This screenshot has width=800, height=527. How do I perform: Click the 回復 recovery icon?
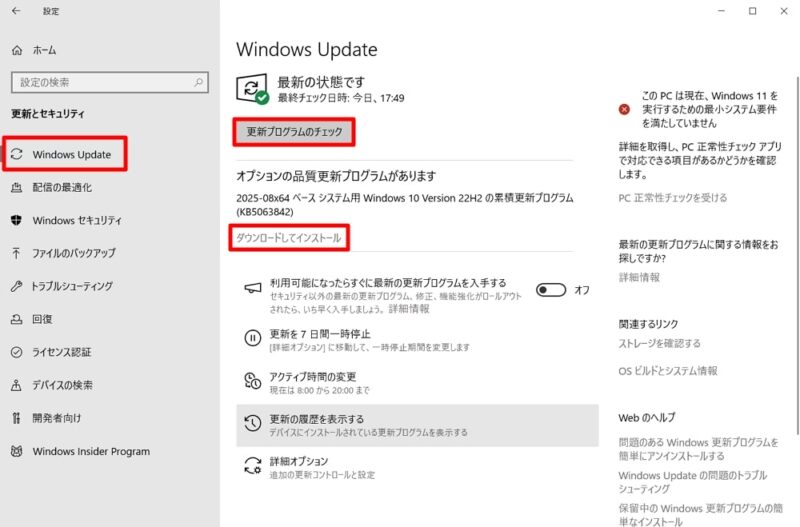17,319
